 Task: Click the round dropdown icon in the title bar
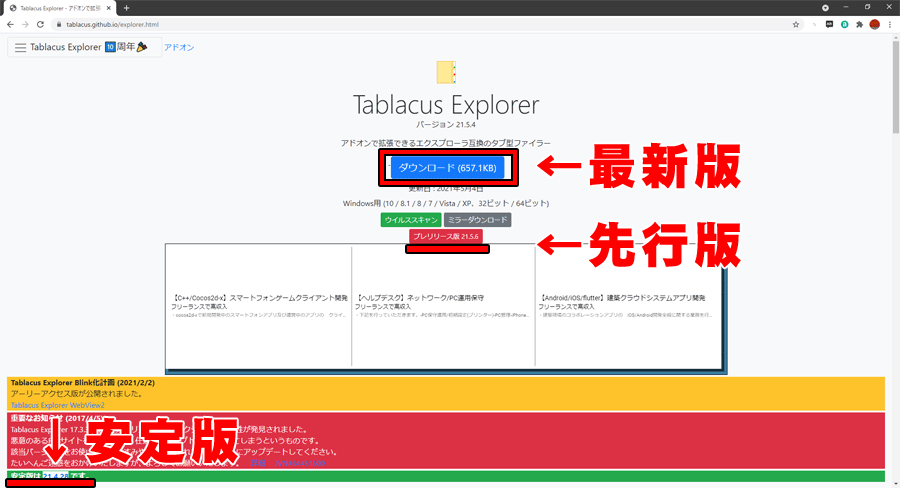[825, 8]
